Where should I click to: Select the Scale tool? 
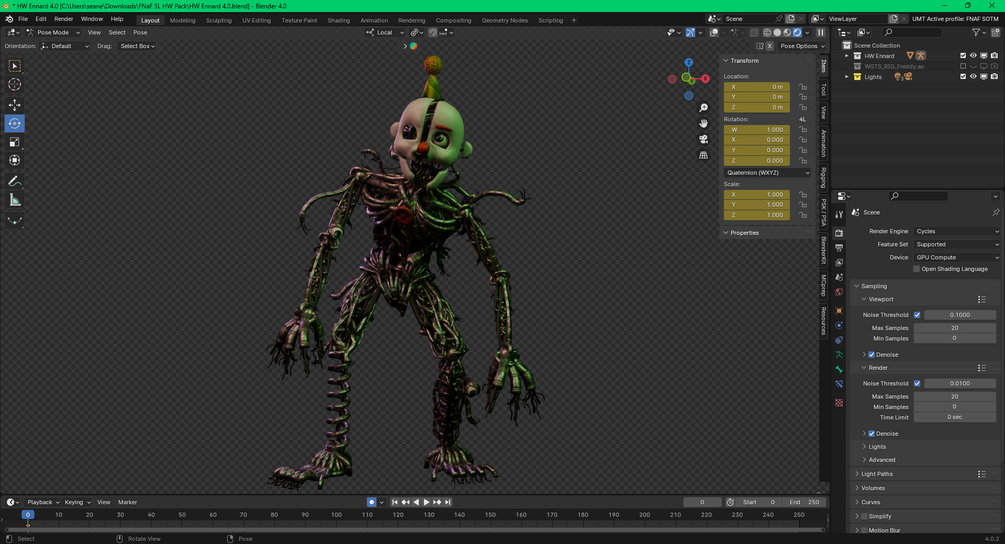[14, 142]
